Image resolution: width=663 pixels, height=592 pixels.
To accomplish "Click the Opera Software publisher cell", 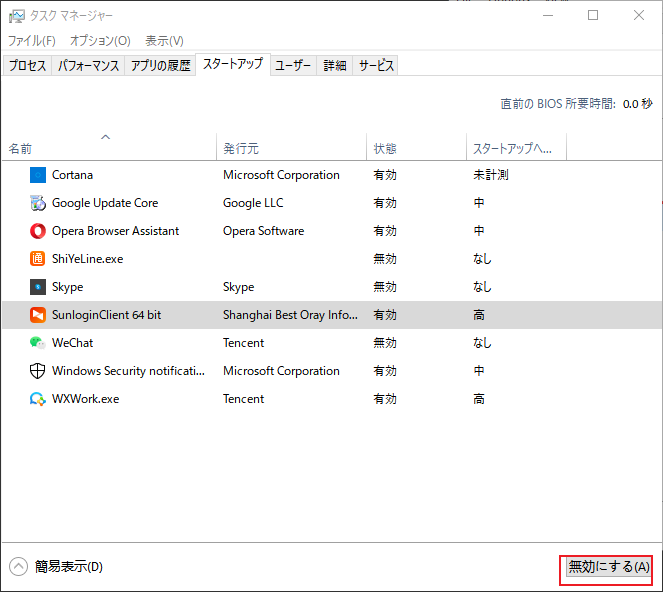I will coord(263,231).
